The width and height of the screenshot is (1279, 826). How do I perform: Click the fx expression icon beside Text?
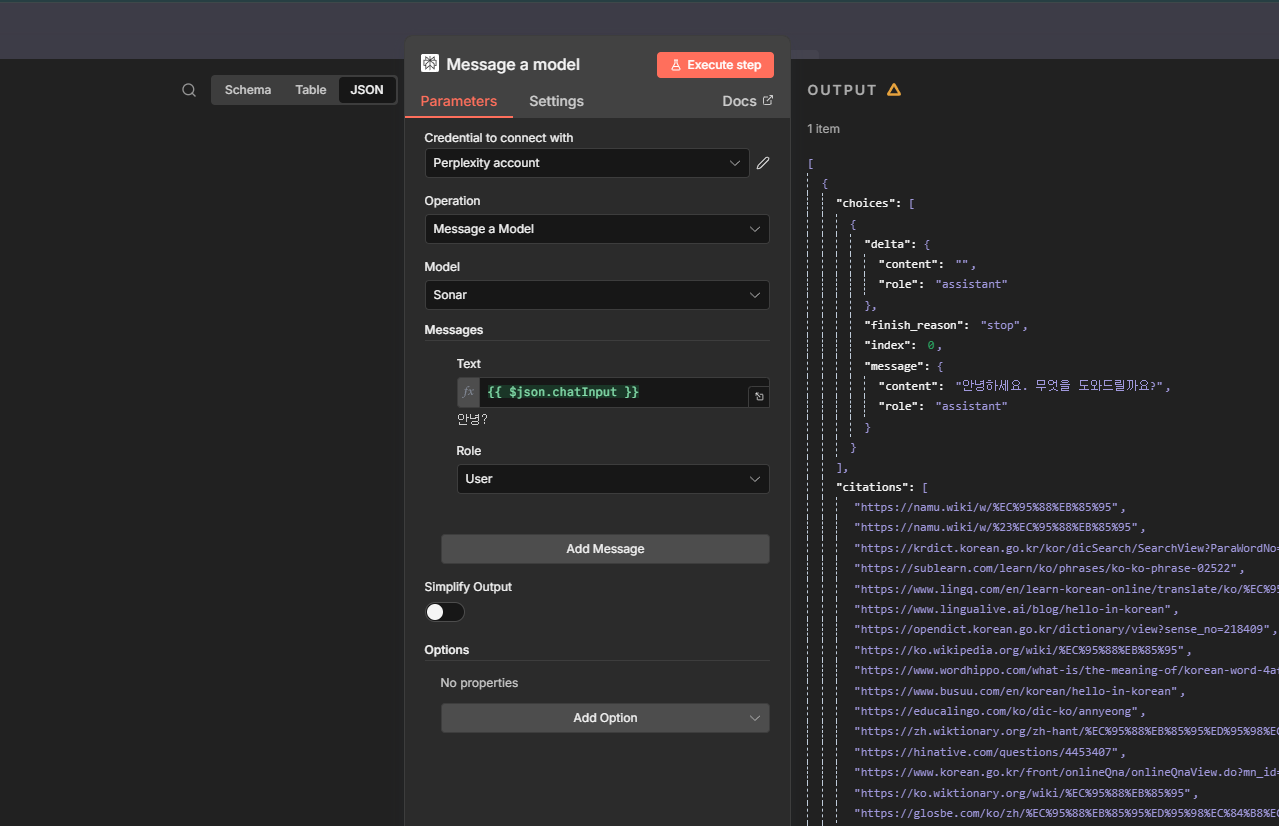[x=468, y=392]
